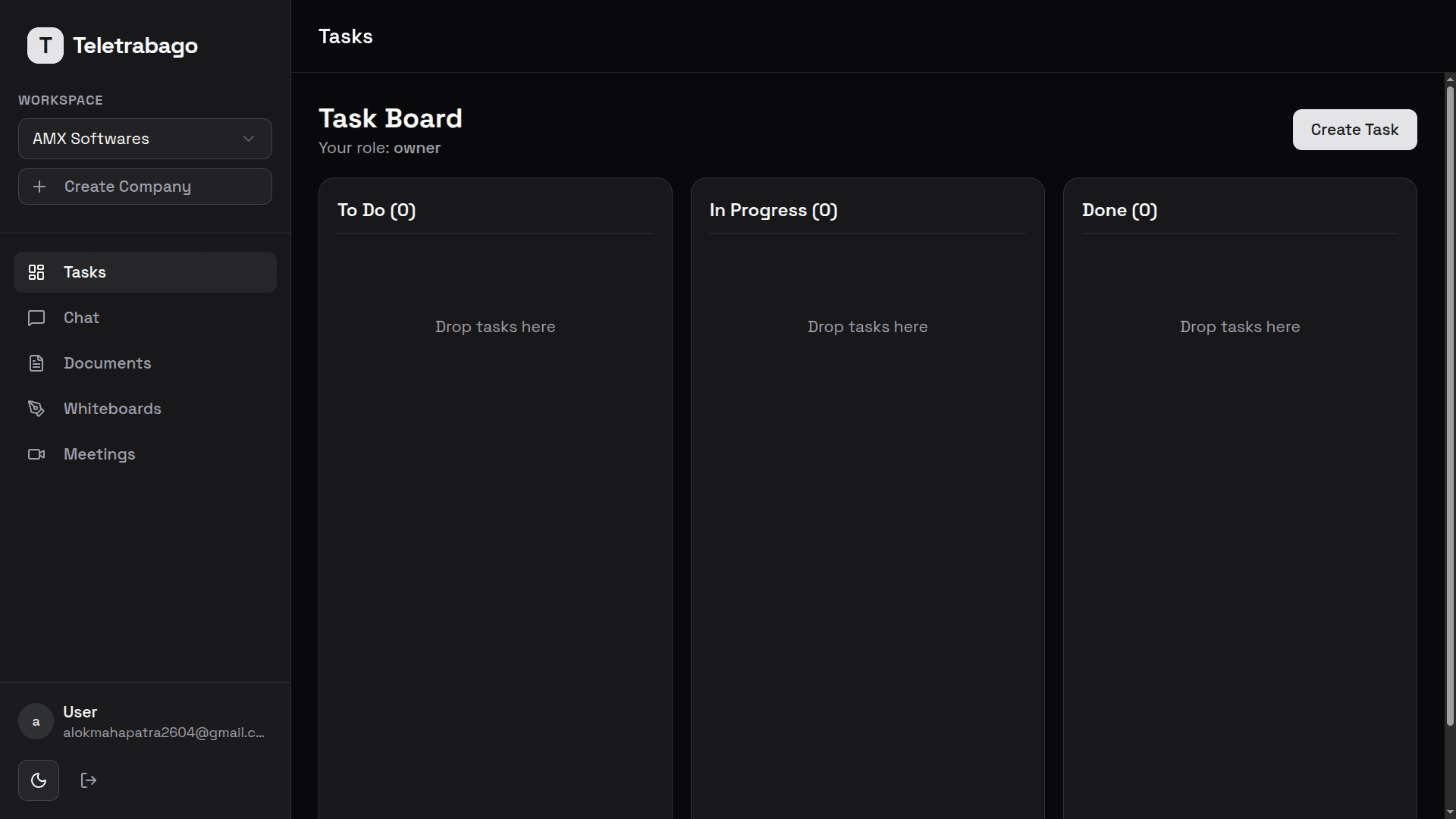The width and height of the screenshot is (1456, 819).
Task: Click the user avatar circle
Action: pos(36,721)
